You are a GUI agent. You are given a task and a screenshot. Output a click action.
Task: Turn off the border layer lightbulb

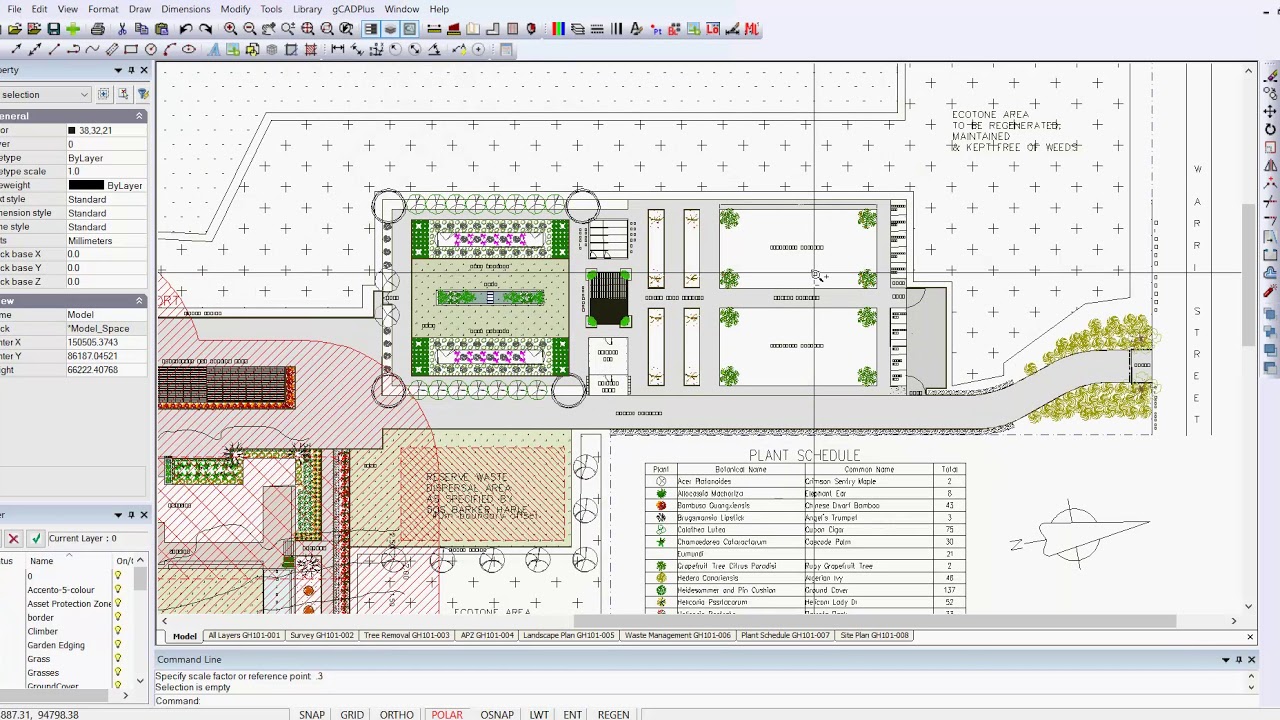click(x=118, y=618)
